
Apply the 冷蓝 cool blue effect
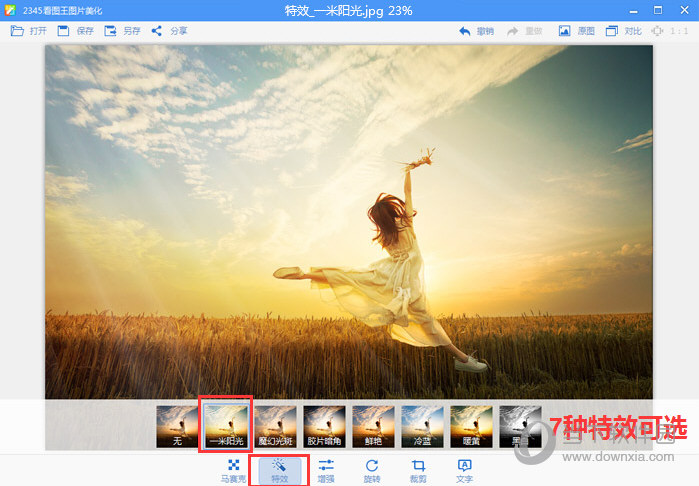(x=422, y=425)
